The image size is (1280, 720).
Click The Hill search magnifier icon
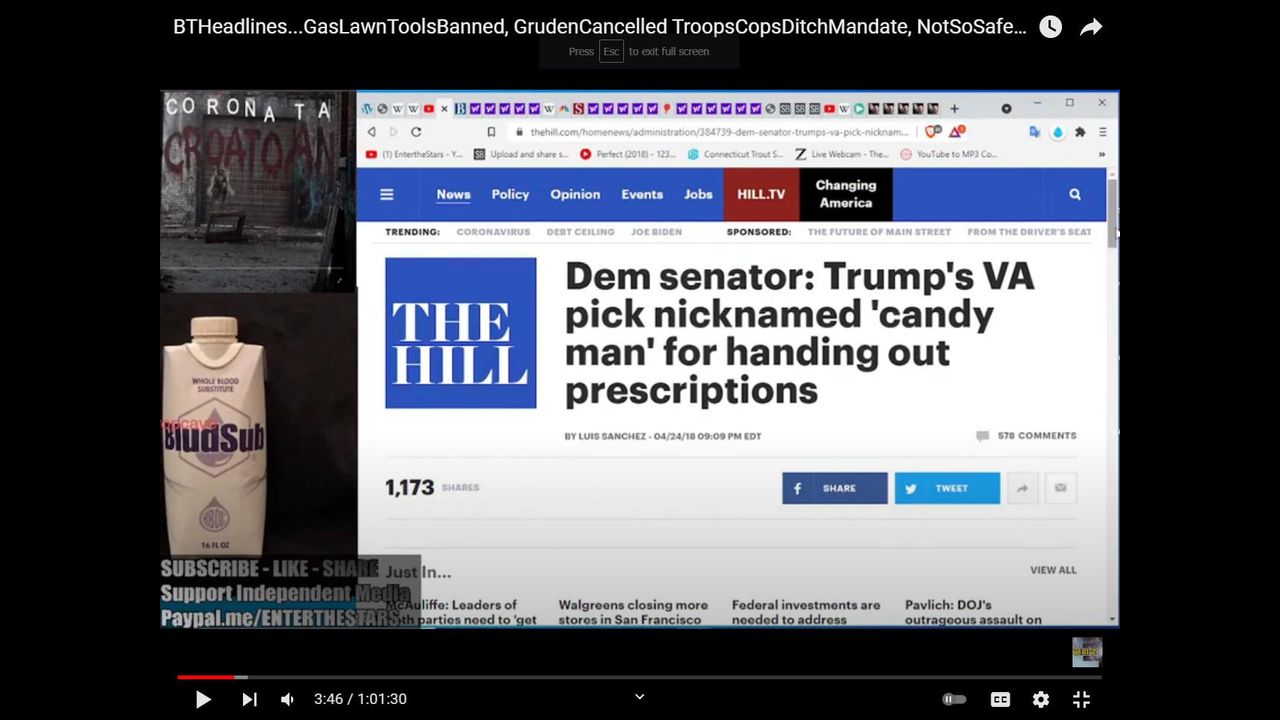click(1075, 194)
